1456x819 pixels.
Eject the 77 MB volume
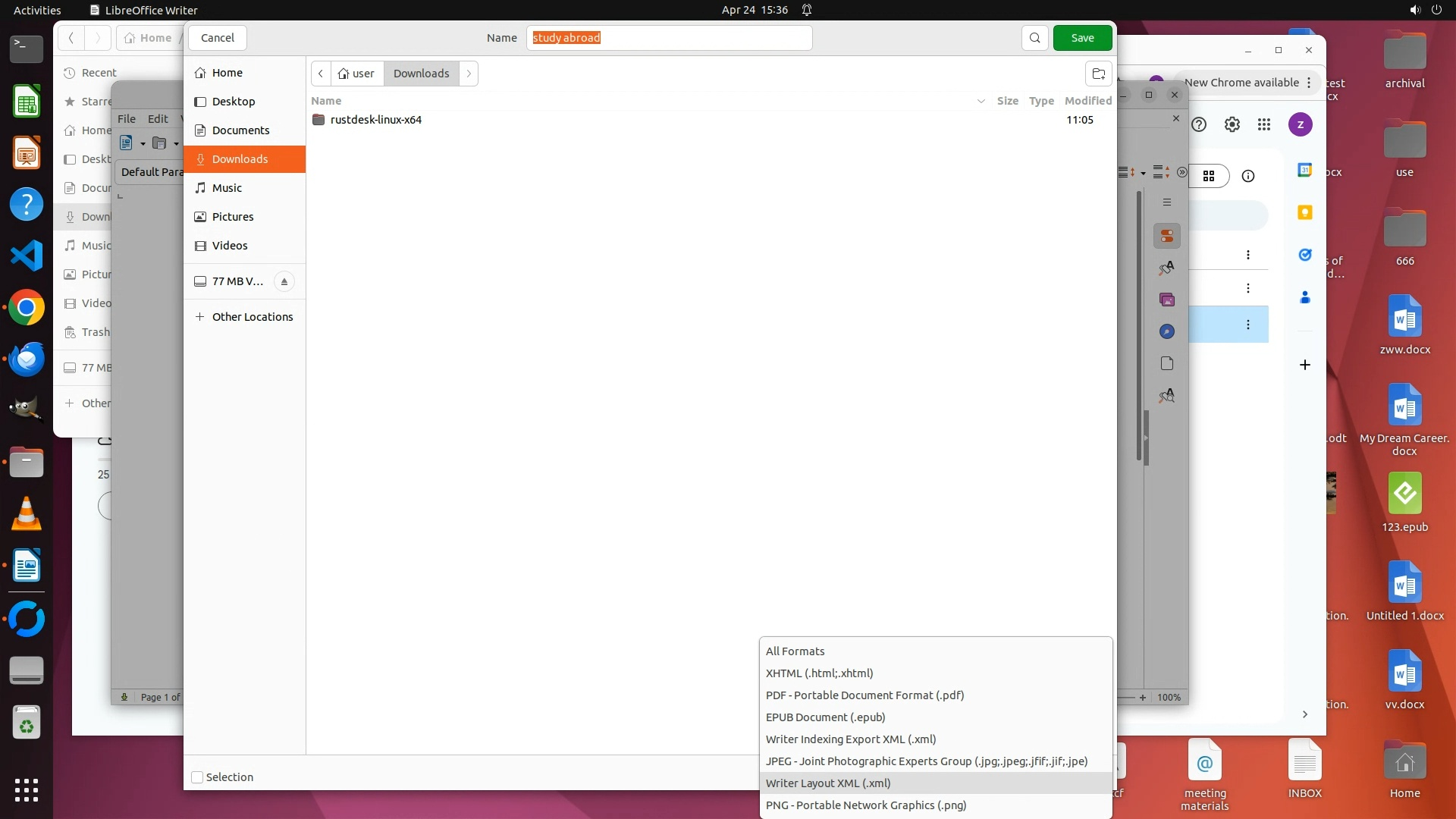(x=284, y=281)
